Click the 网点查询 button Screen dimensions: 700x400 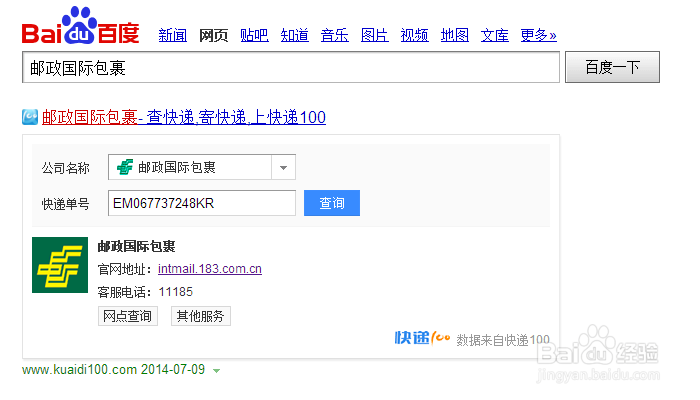pyautogui.click(x=128, y=316)
